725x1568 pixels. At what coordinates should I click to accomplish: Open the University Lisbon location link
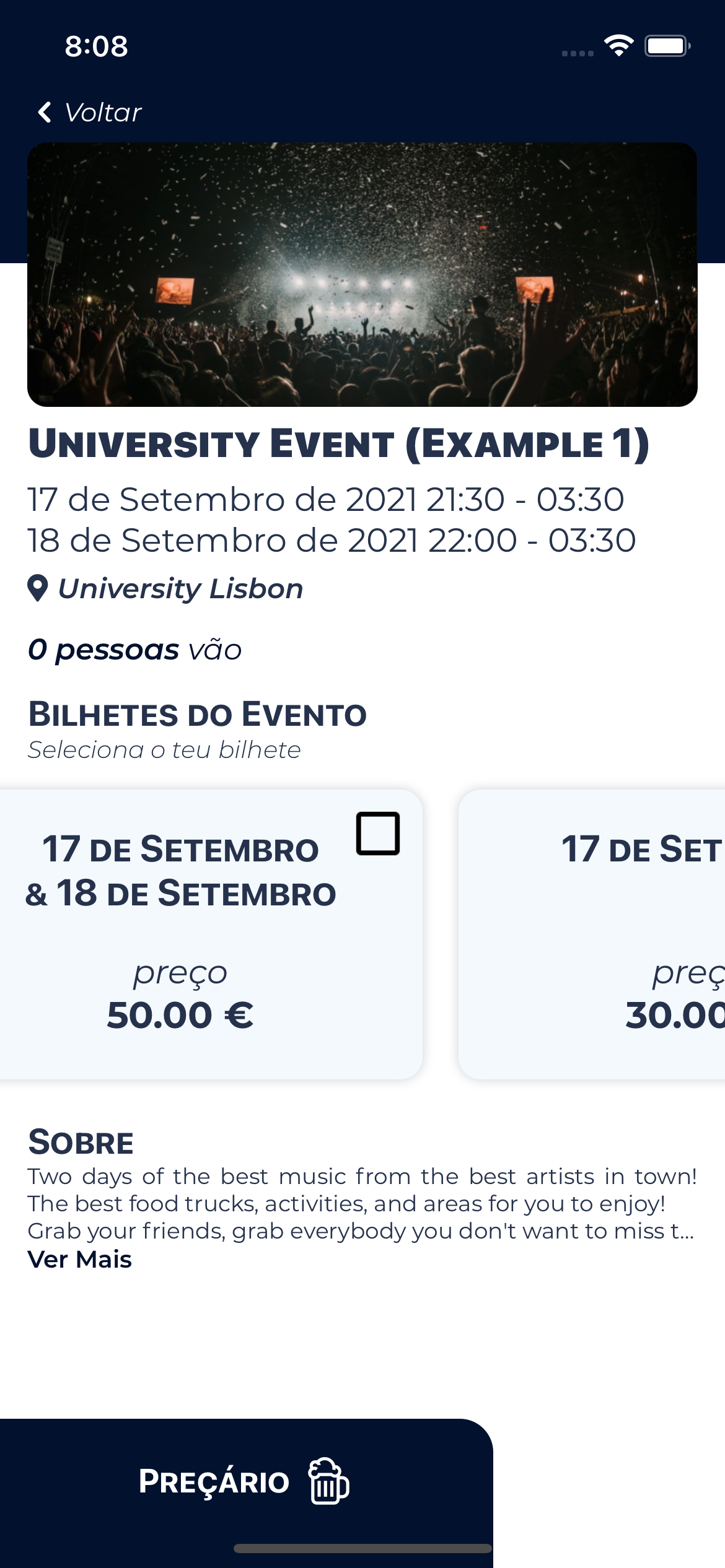(180, 588)
